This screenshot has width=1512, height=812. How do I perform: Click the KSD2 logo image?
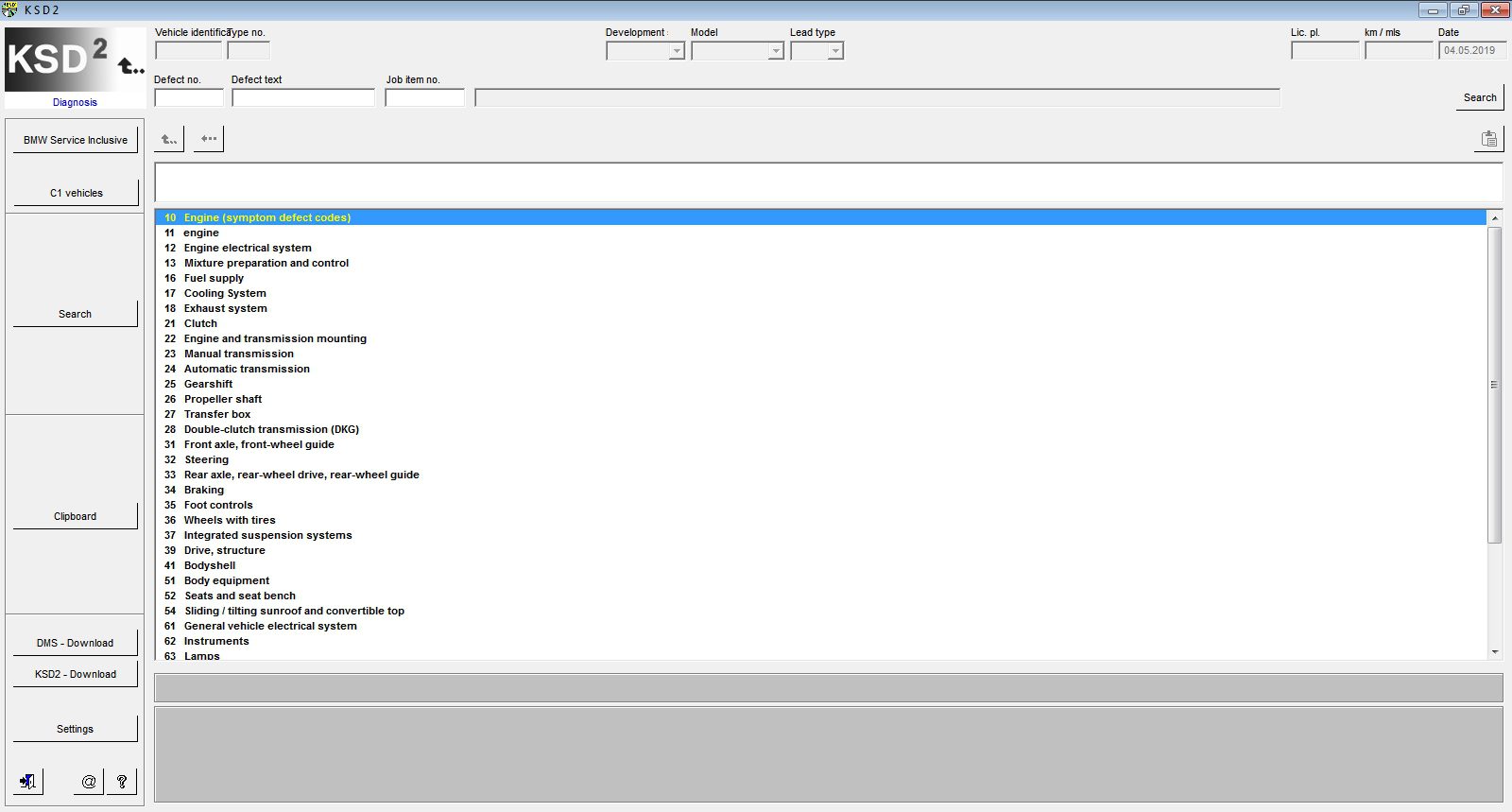tap(76, 60)
